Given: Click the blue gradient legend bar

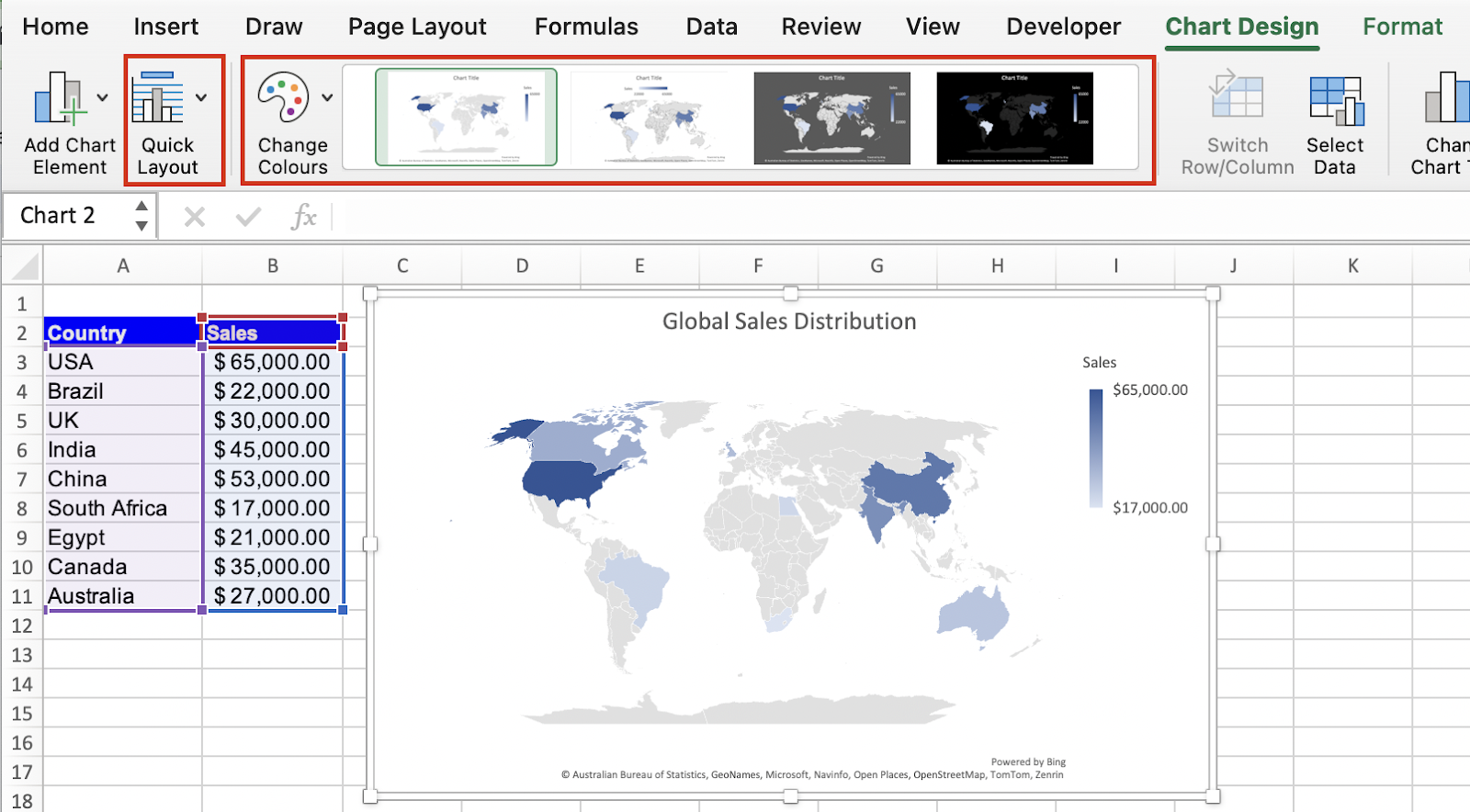Looking at the screenshot, I should [1095, 448].
